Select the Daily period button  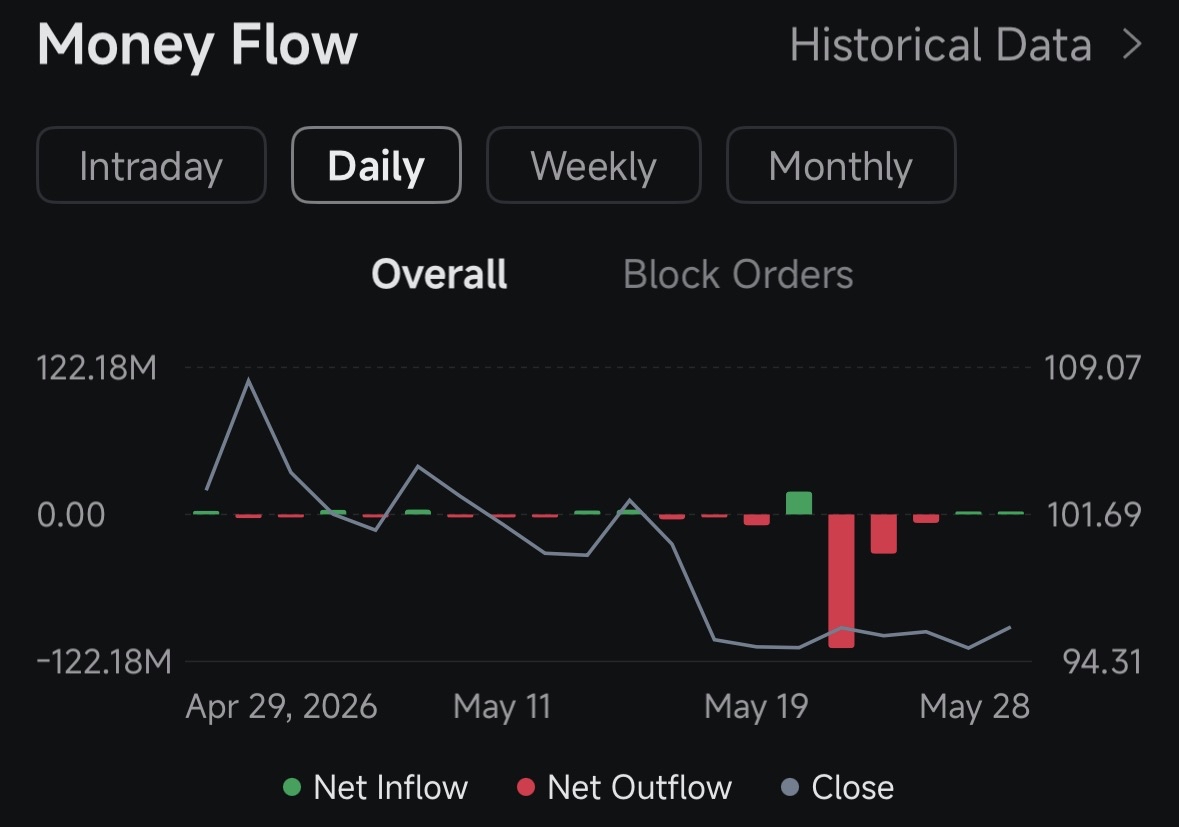pos(376,165)
